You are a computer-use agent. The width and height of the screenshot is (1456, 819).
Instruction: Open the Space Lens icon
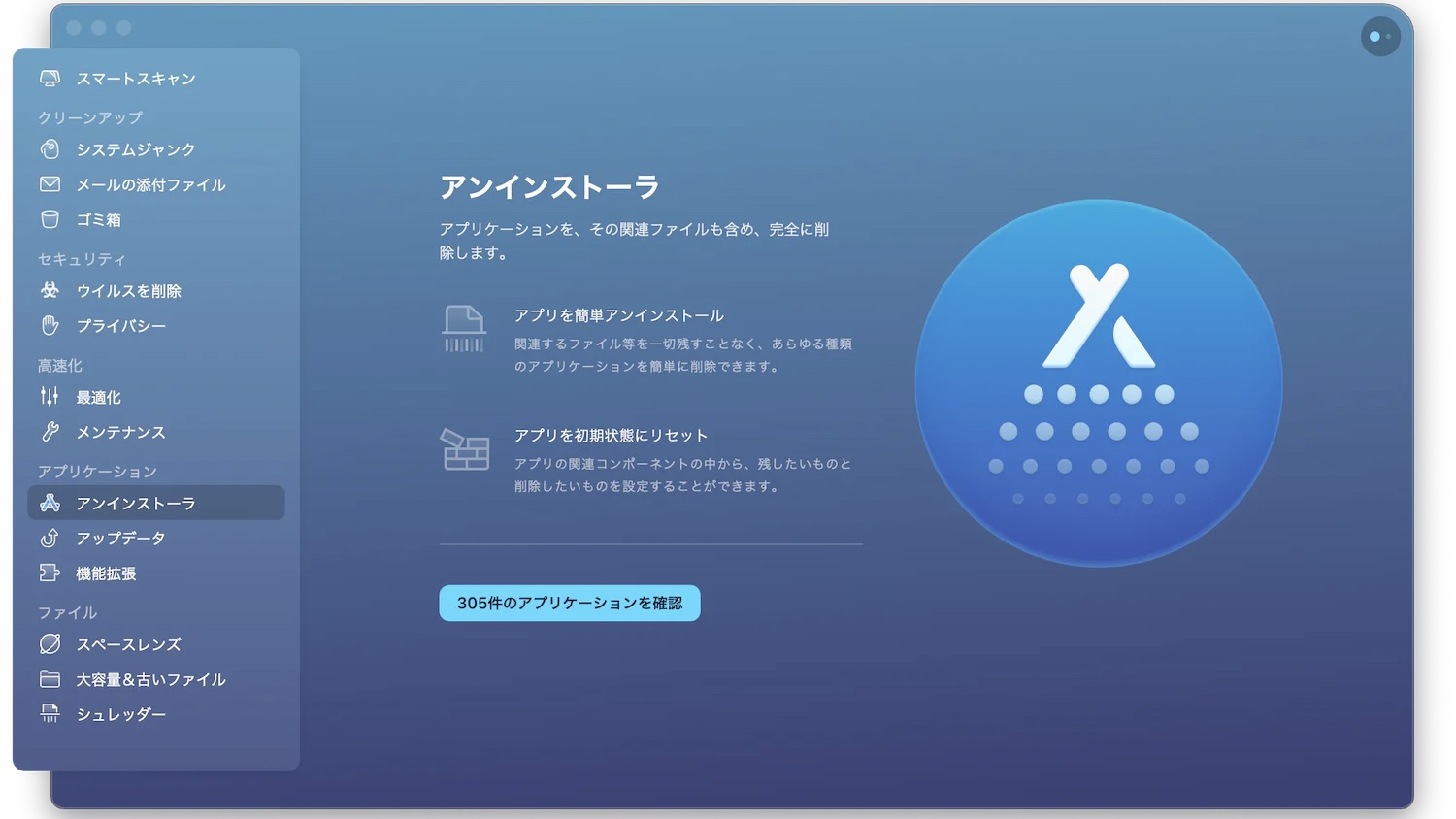tap(50, 644)
